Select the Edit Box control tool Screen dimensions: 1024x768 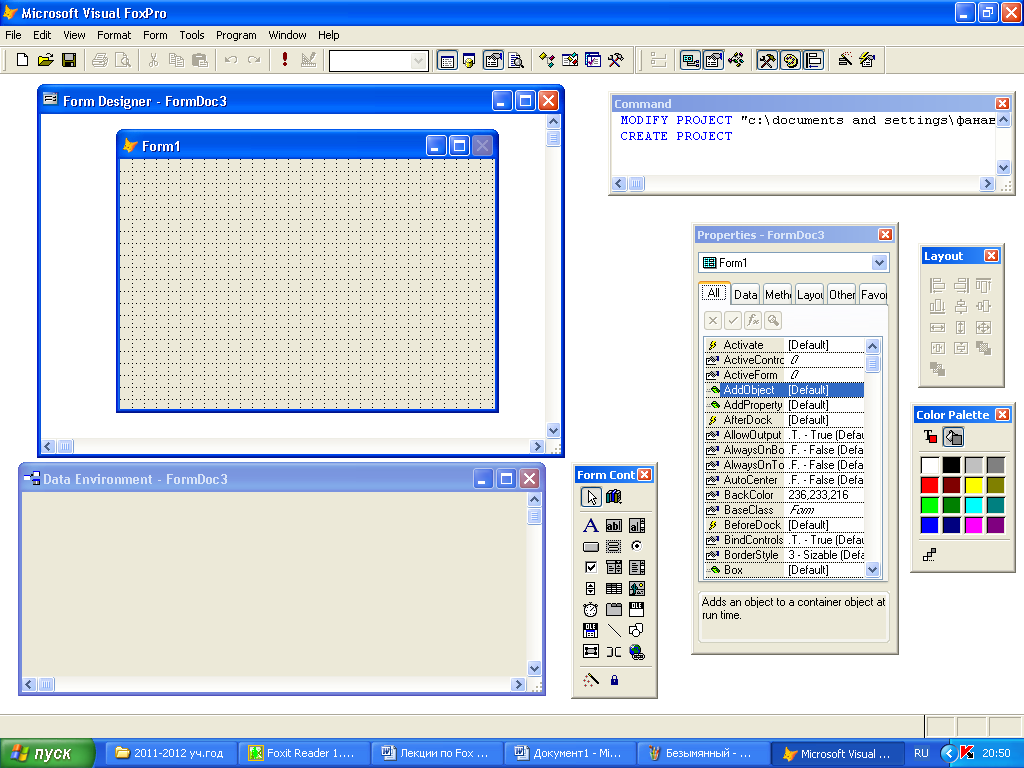(x=637, y=526)
